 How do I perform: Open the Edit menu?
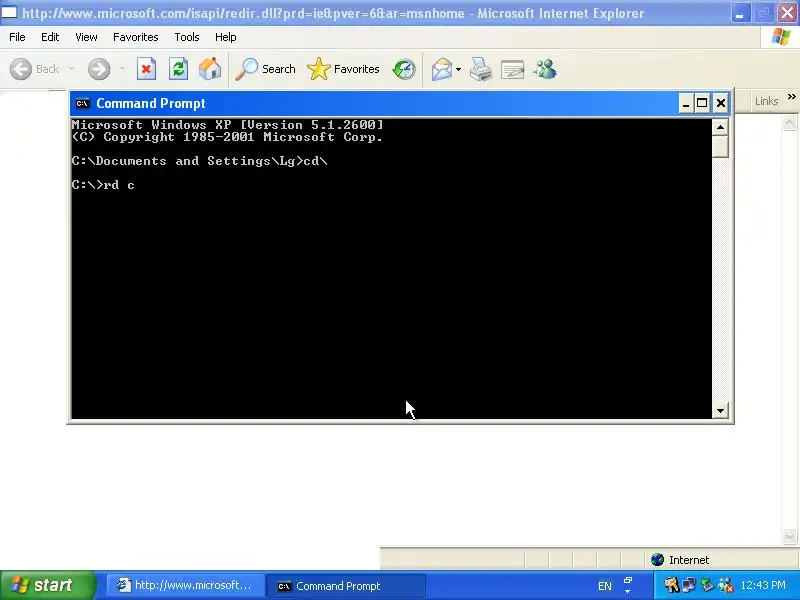[x=50, y=37]
